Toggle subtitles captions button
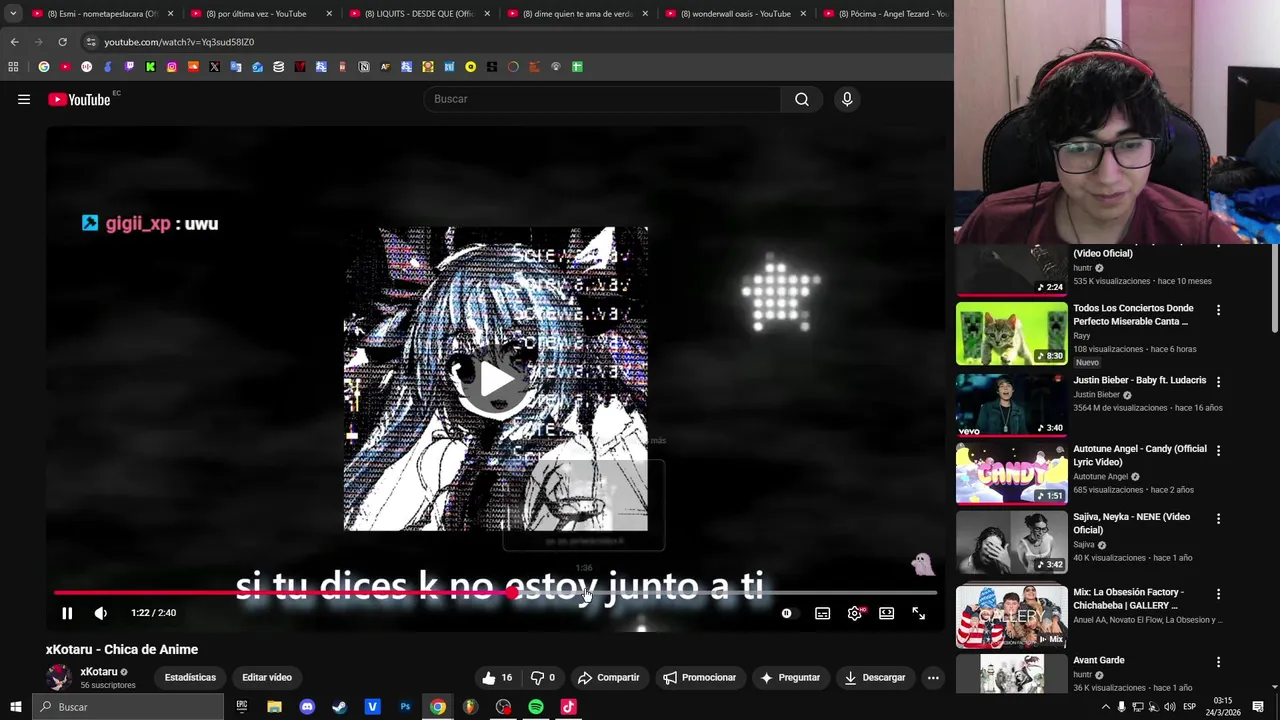Image resolution: width=1280 pixels, height=720 pixels. point(822,613)
